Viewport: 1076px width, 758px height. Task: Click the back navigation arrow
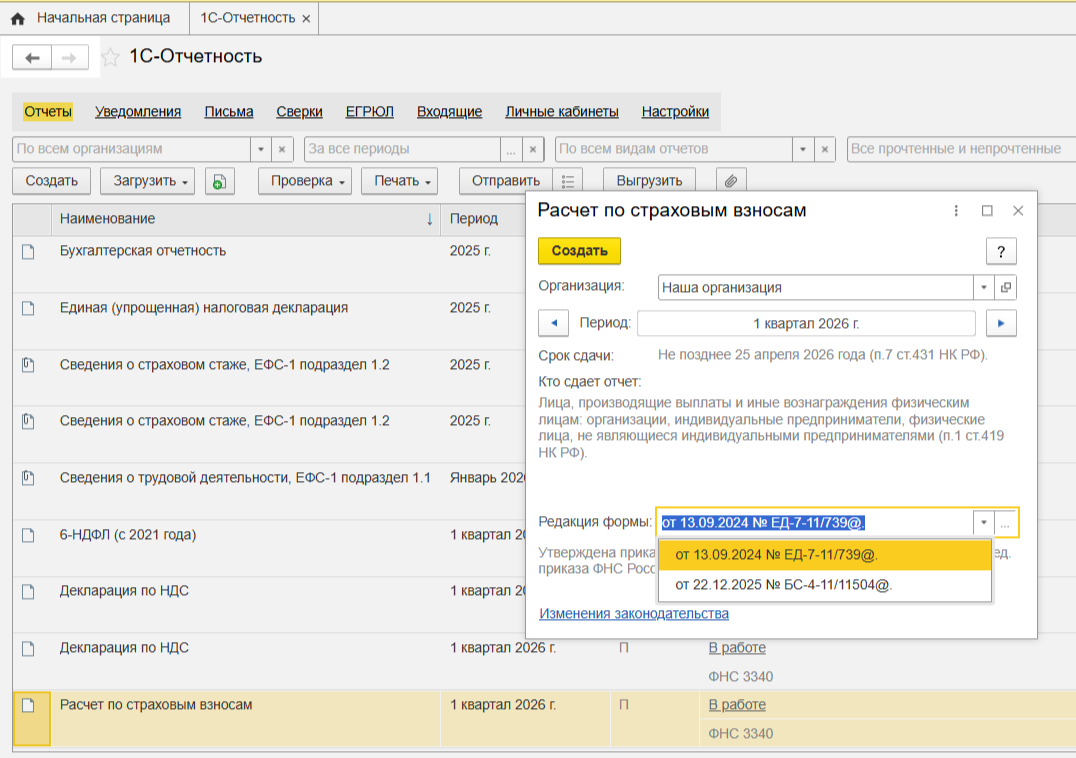point(32,58)
